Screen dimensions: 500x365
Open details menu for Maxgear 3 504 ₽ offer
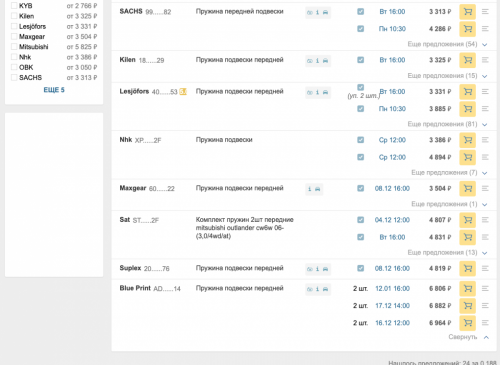coord(485,188)
